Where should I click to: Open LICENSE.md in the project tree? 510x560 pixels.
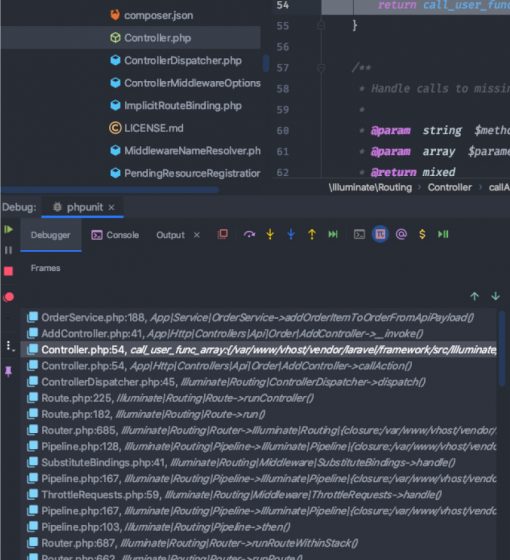146,128
